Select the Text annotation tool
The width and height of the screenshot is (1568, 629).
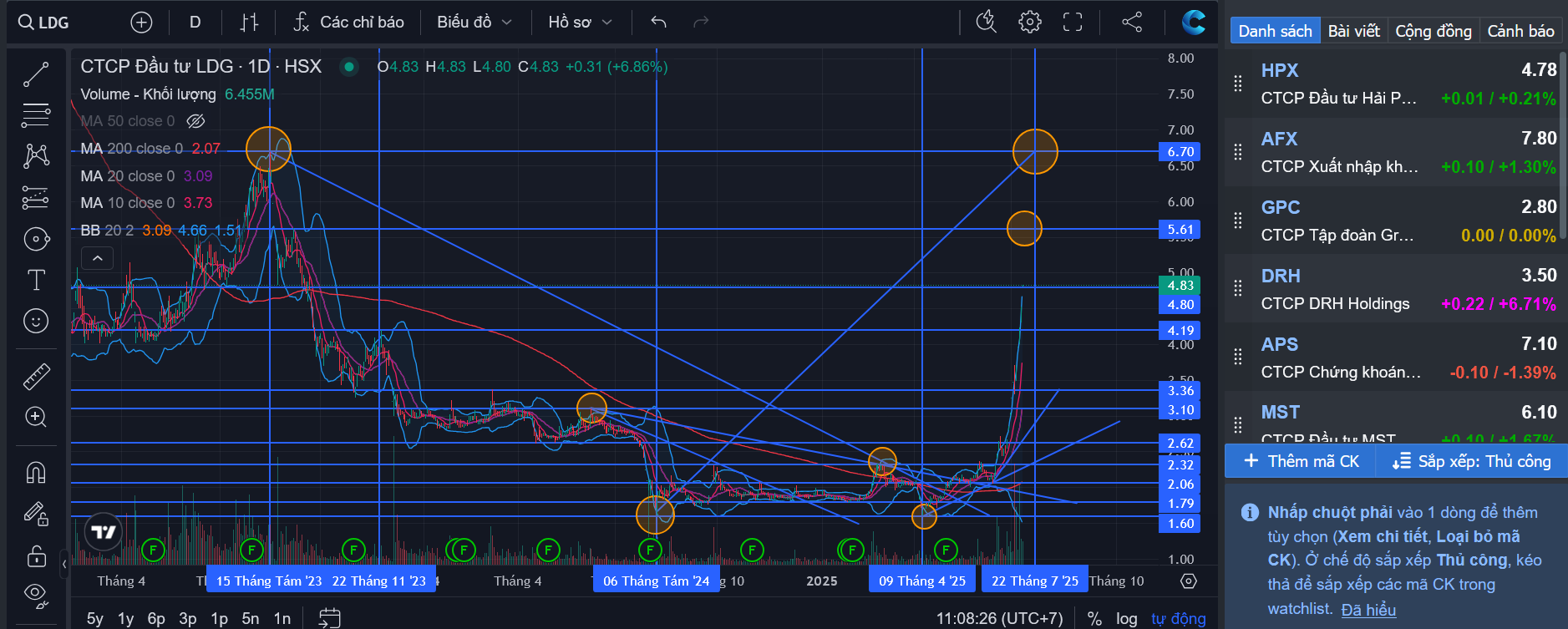pos(36,280)
